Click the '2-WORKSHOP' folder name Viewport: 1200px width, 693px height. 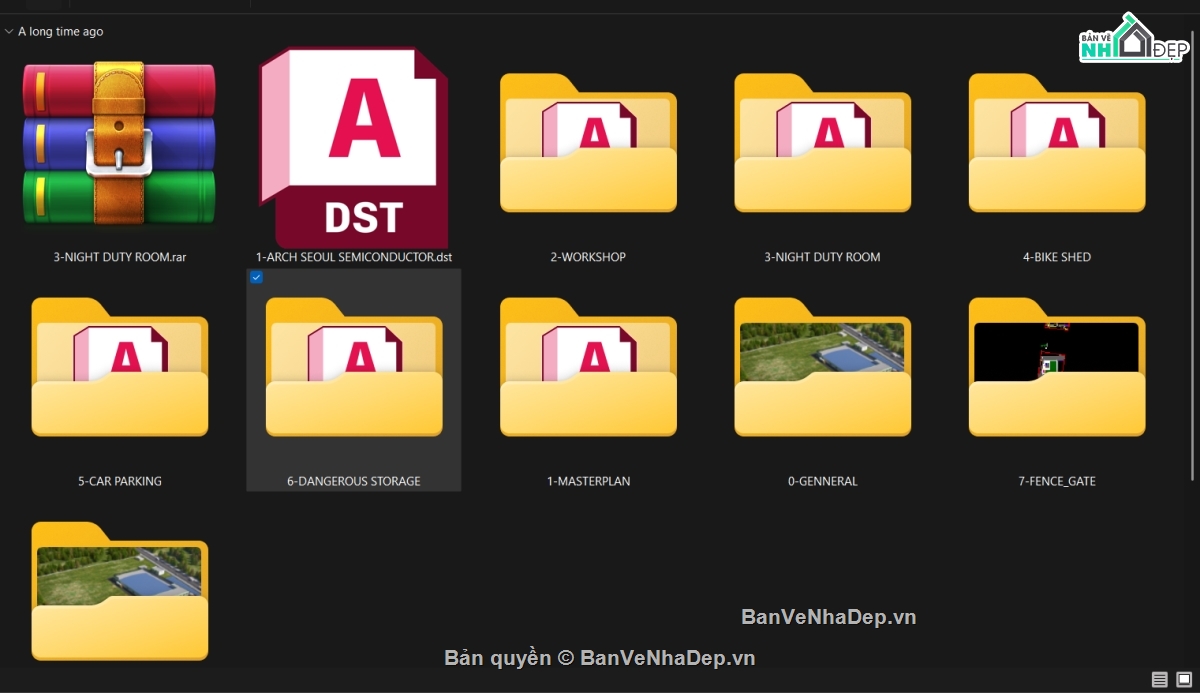[x=588, y=257]
